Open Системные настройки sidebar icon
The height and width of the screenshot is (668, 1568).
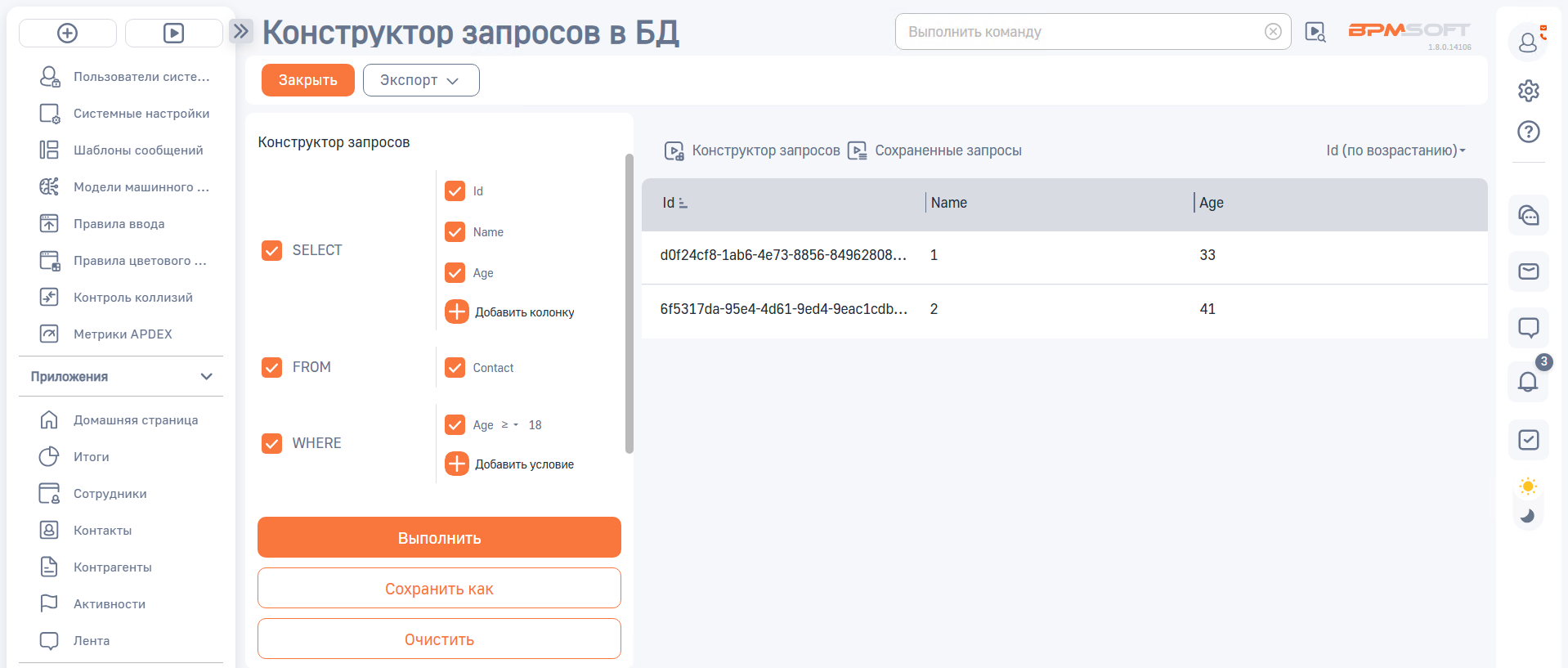coord(50,114)
